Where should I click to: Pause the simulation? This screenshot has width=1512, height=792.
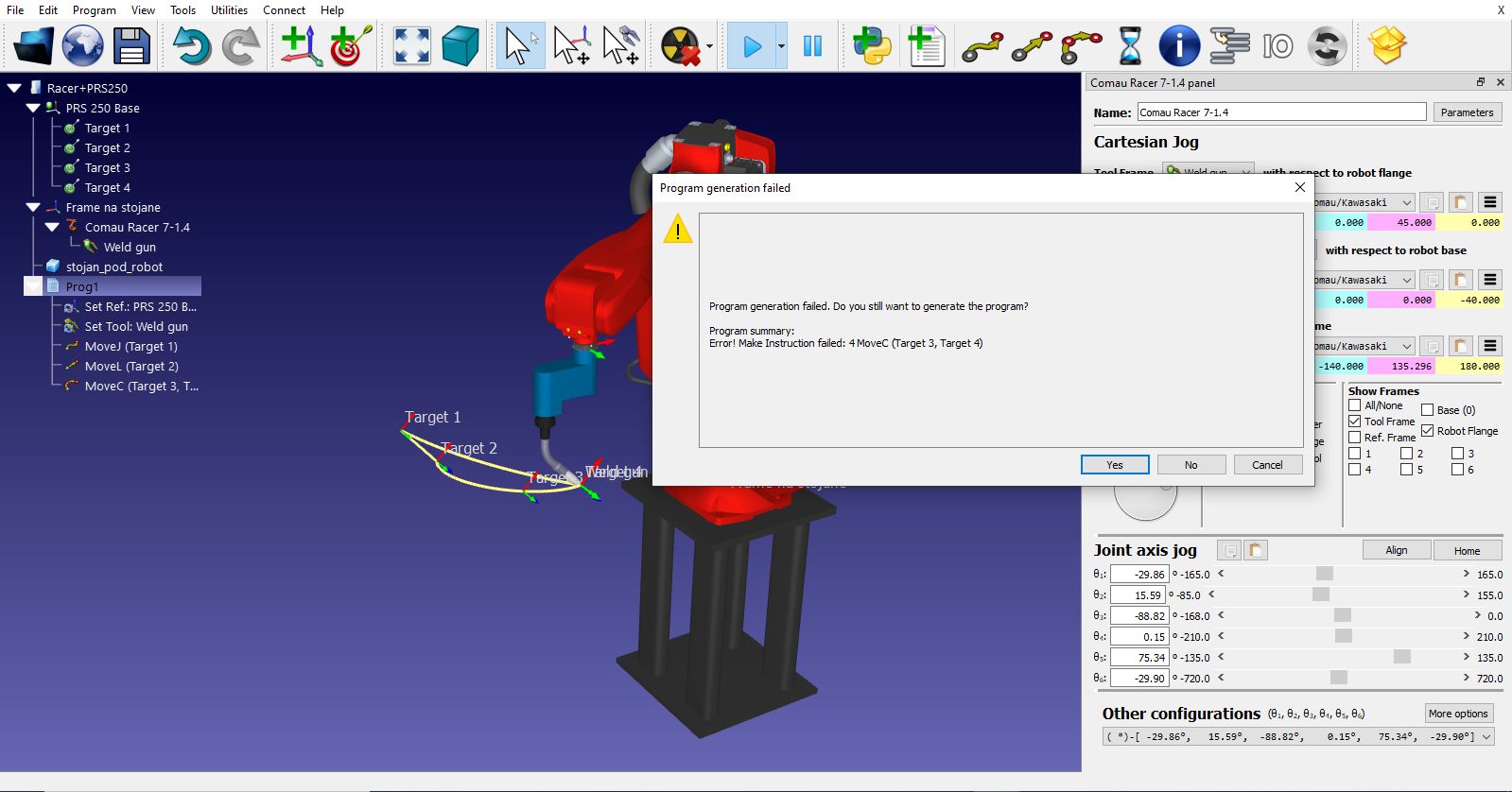click(812, 45)
